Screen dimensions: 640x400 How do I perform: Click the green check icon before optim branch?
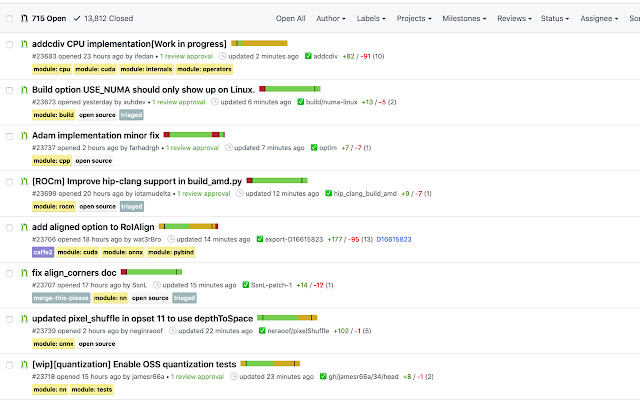coord(314,147)
